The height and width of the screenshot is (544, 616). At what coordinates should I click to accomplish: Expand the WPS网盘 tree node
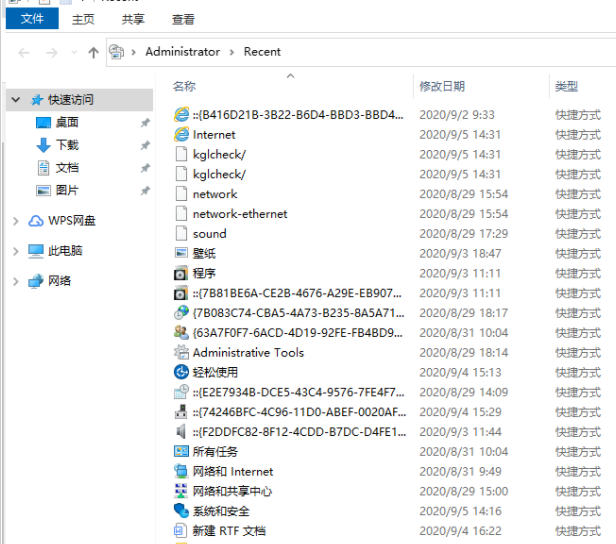16,221
